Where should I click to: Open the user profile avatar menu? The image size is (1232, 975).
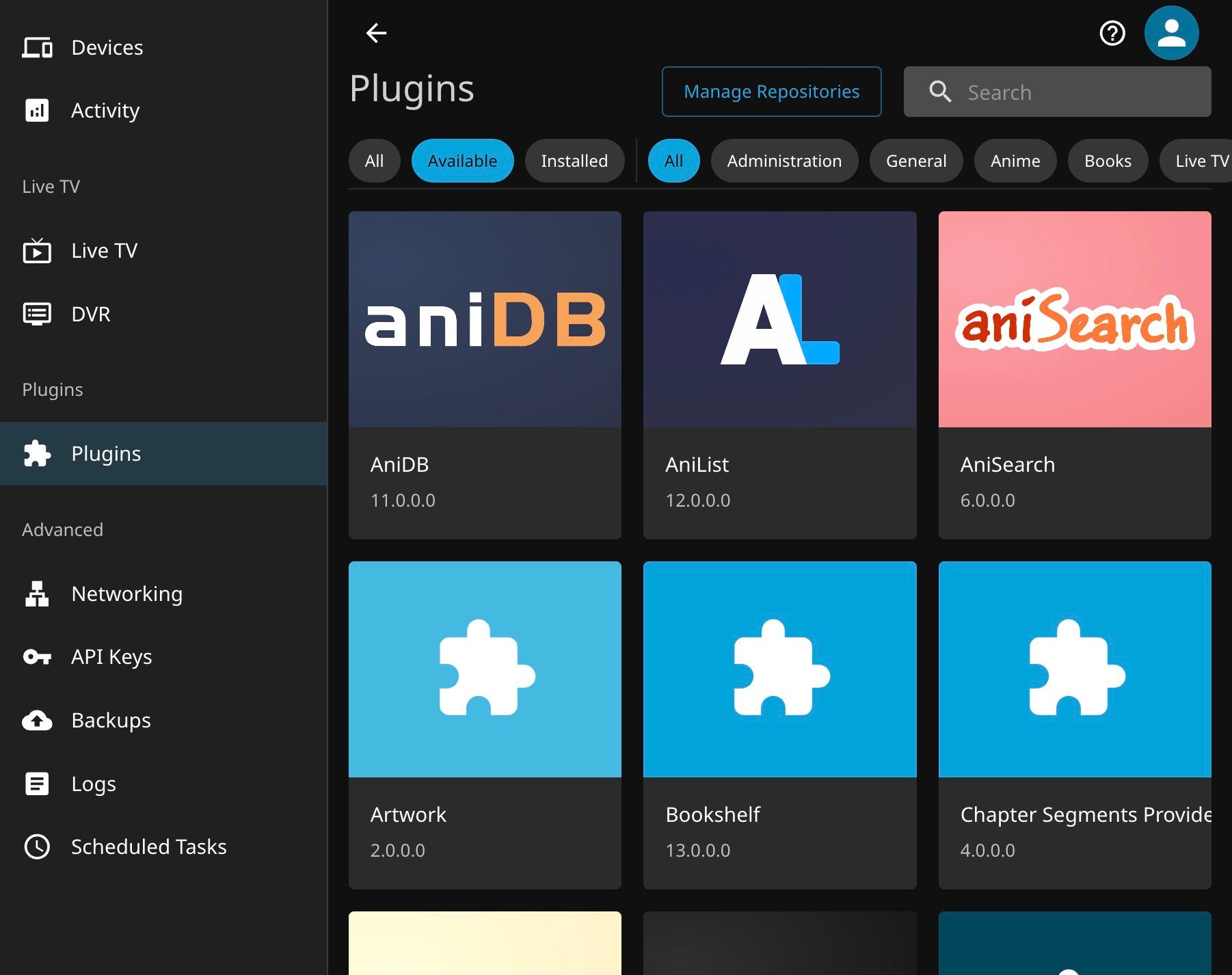pos(1171,33)
